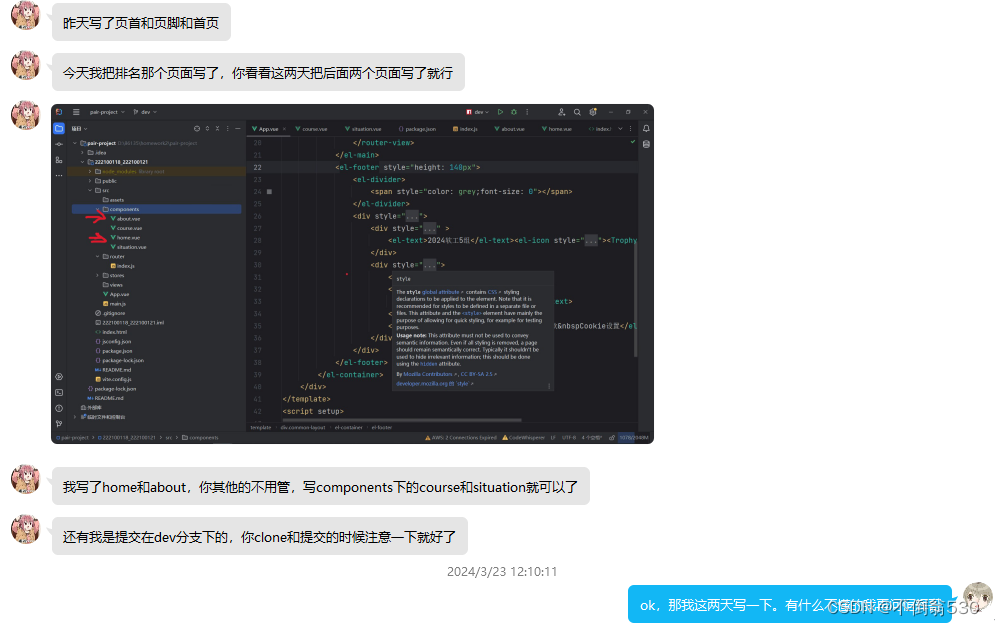The height and width of the screenshot is (626, 995).
Task: Open the CC BY-SA 2.5 license link
Action: (478, 374)
